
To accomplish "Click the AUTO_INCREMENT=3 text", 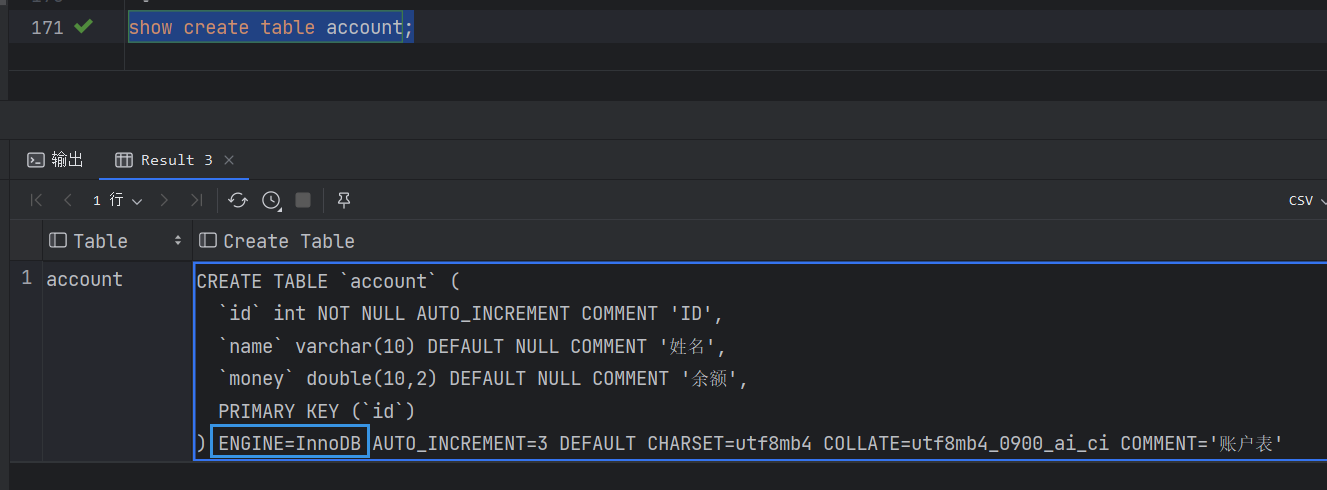I will (x=460, y=444).
